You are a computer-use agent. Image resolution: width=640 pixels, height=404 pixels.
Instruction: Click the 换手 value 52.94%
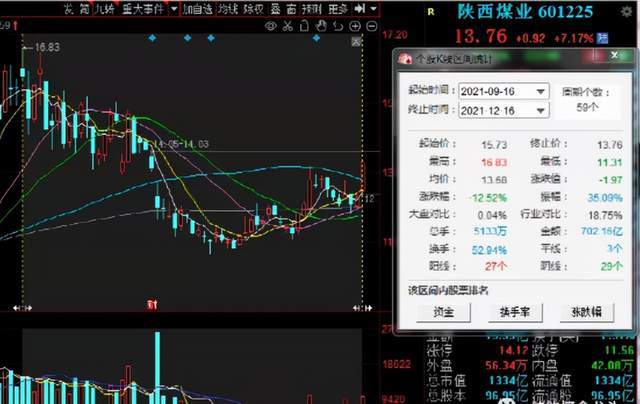point(489,249)
